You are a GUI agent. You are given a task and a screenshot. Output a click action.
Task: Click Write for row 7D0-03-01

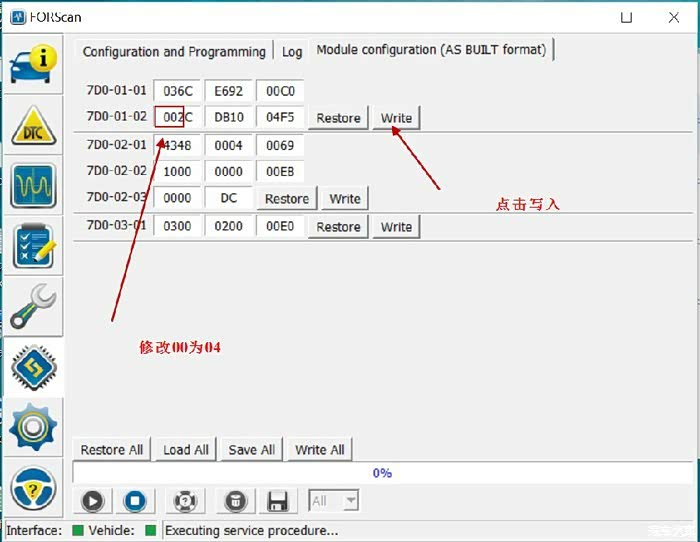pyautogui.click(x=396, y=227)
